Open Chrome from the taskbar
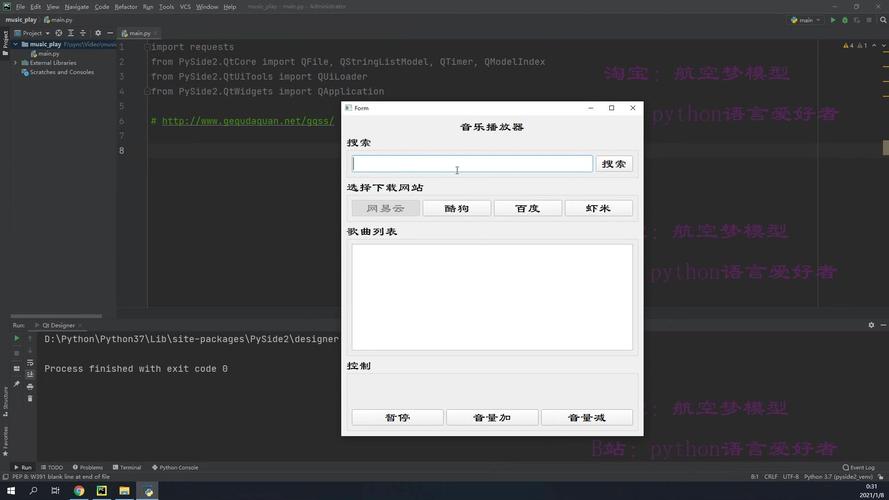 (x=79, y=491)
